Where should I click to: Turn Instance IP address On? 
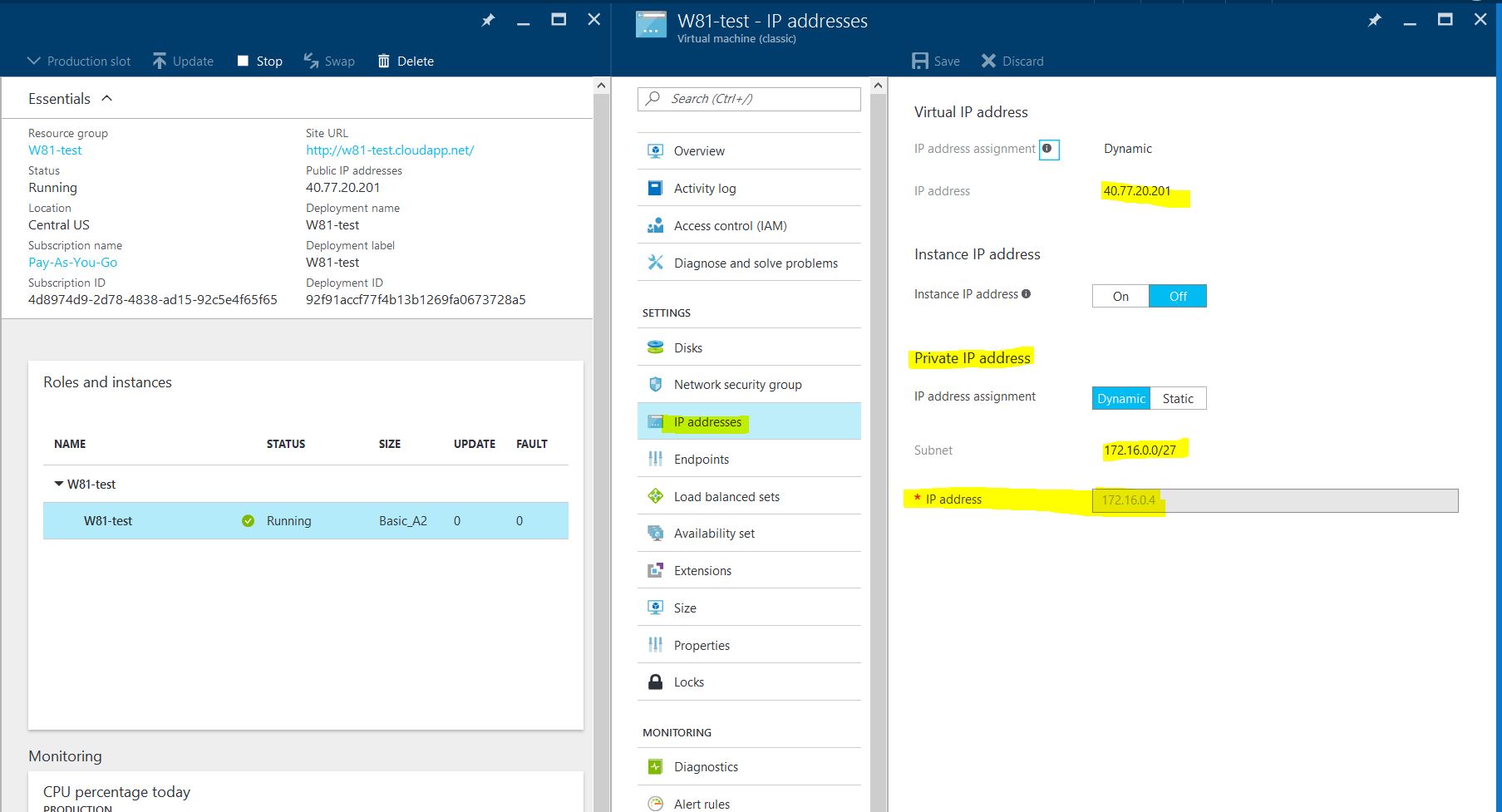tap(1120, 296)
